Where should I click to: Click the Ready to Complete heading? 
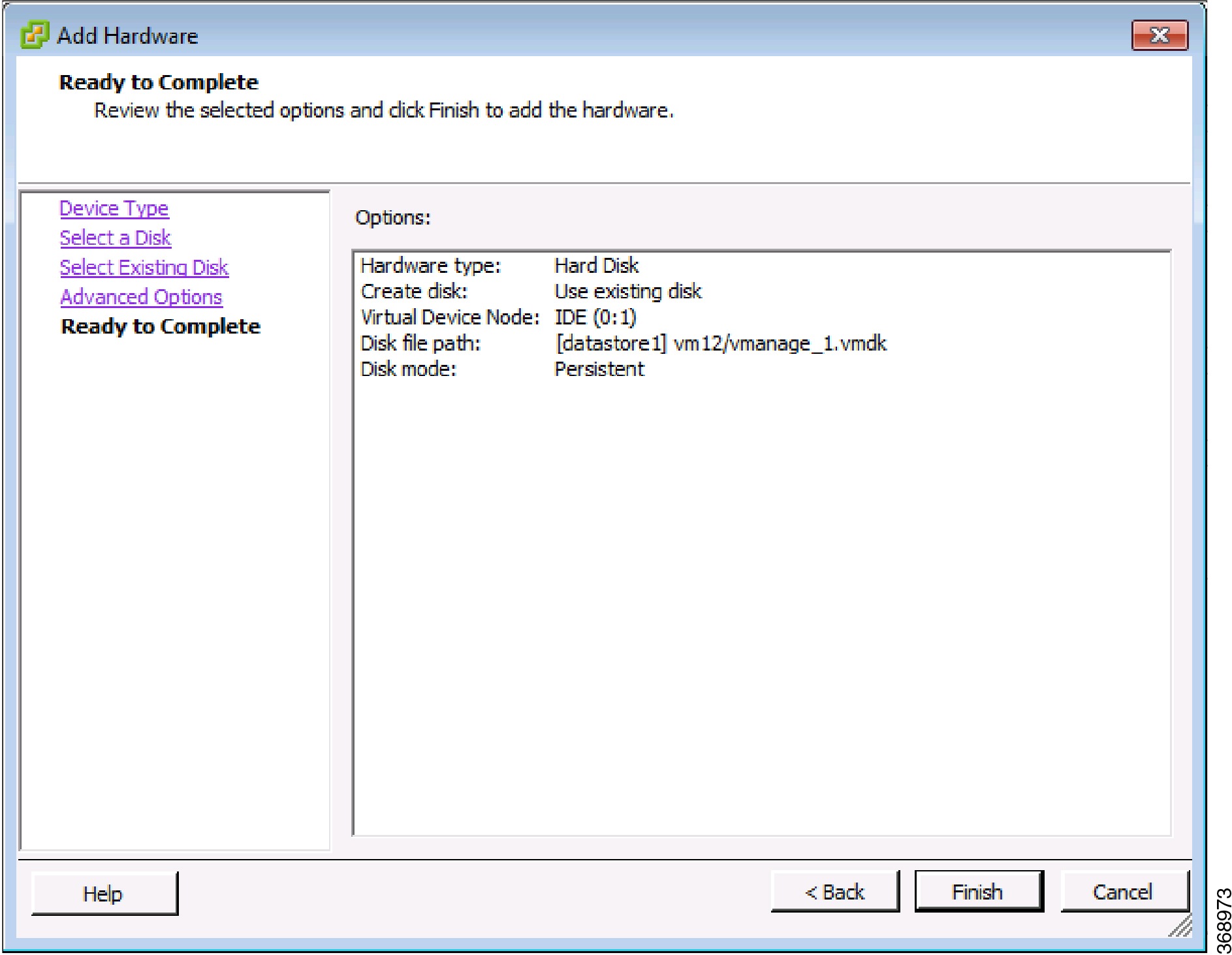pyautogui.click(x=158, y=82)
